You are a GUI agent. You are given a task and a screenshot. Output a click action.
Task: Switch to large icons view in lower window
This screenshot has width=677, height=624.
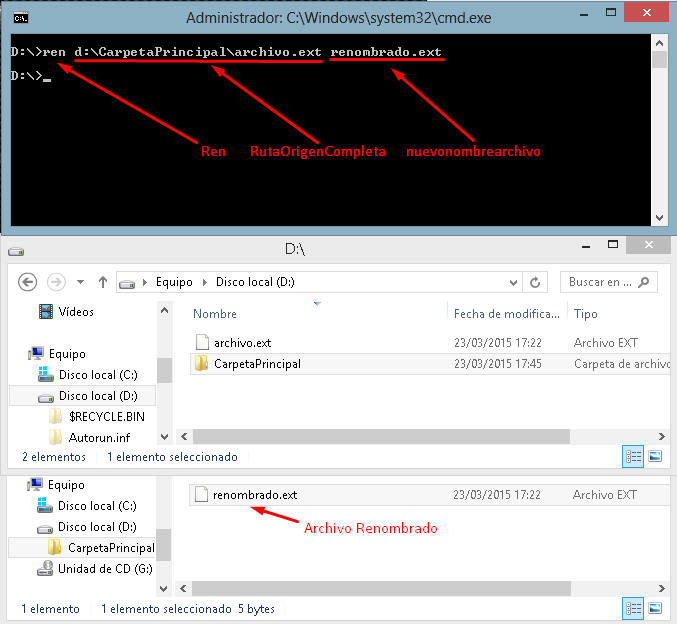(655, 608)
